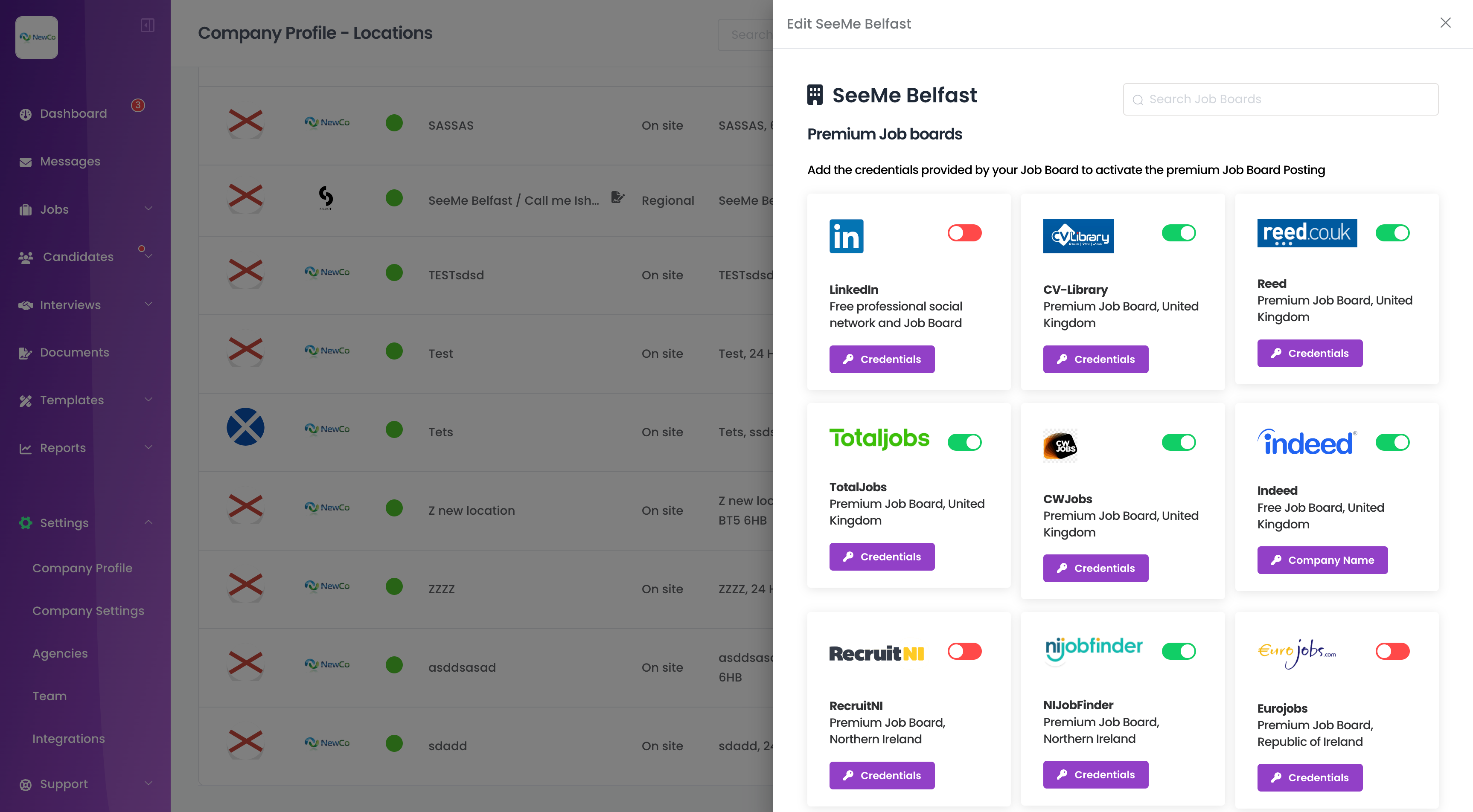Screen dimensions: 1473x812
Task: Go to Integrations under Settings
Action: (69, 739)
